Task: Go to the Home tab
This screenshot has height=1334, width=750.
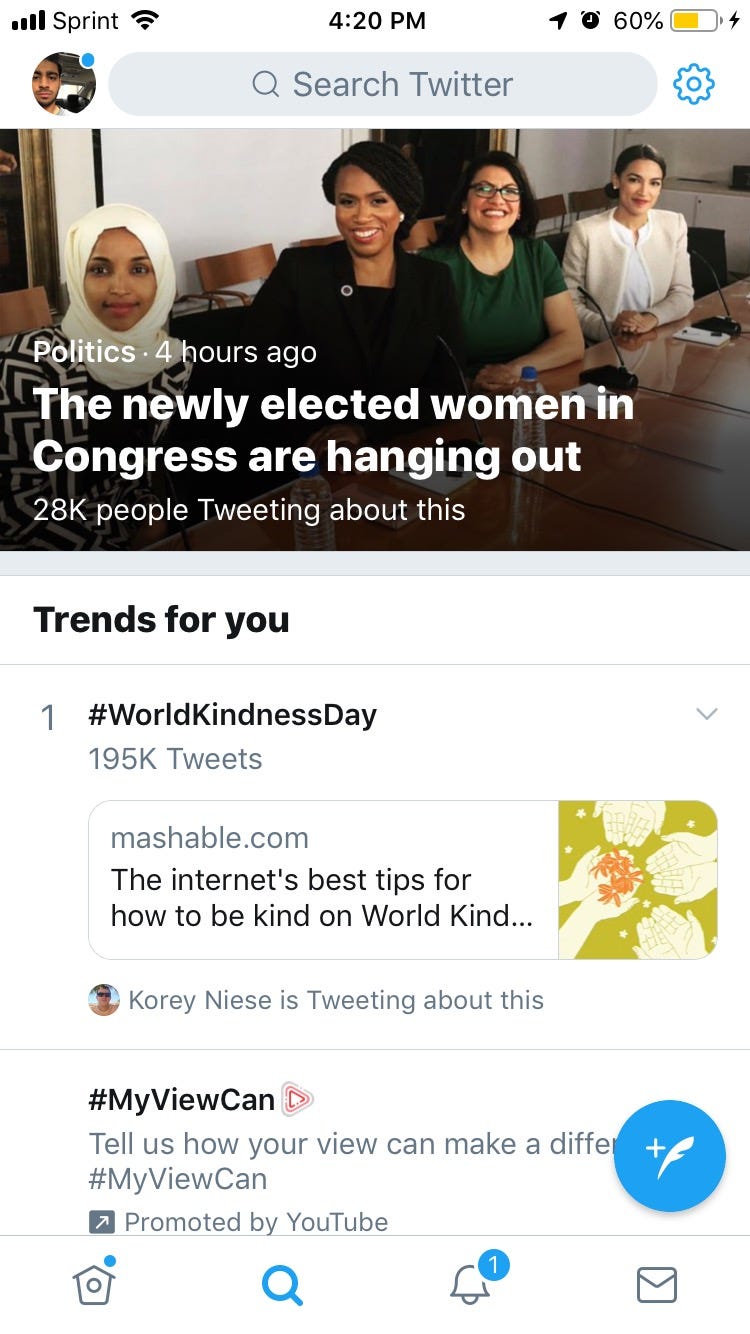Action: point(94,1285)
